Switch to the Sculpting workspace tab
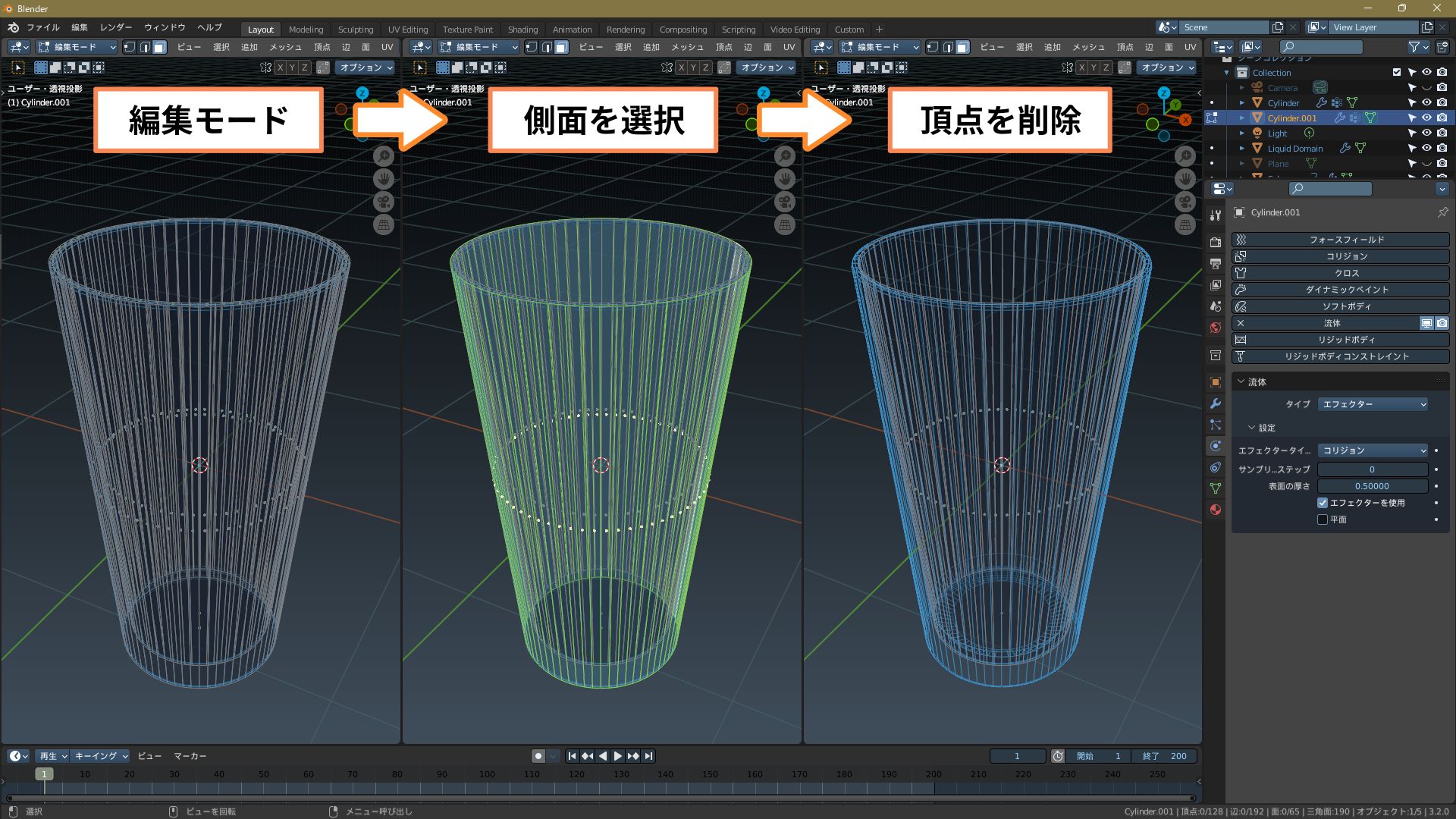 click(355, 30)
